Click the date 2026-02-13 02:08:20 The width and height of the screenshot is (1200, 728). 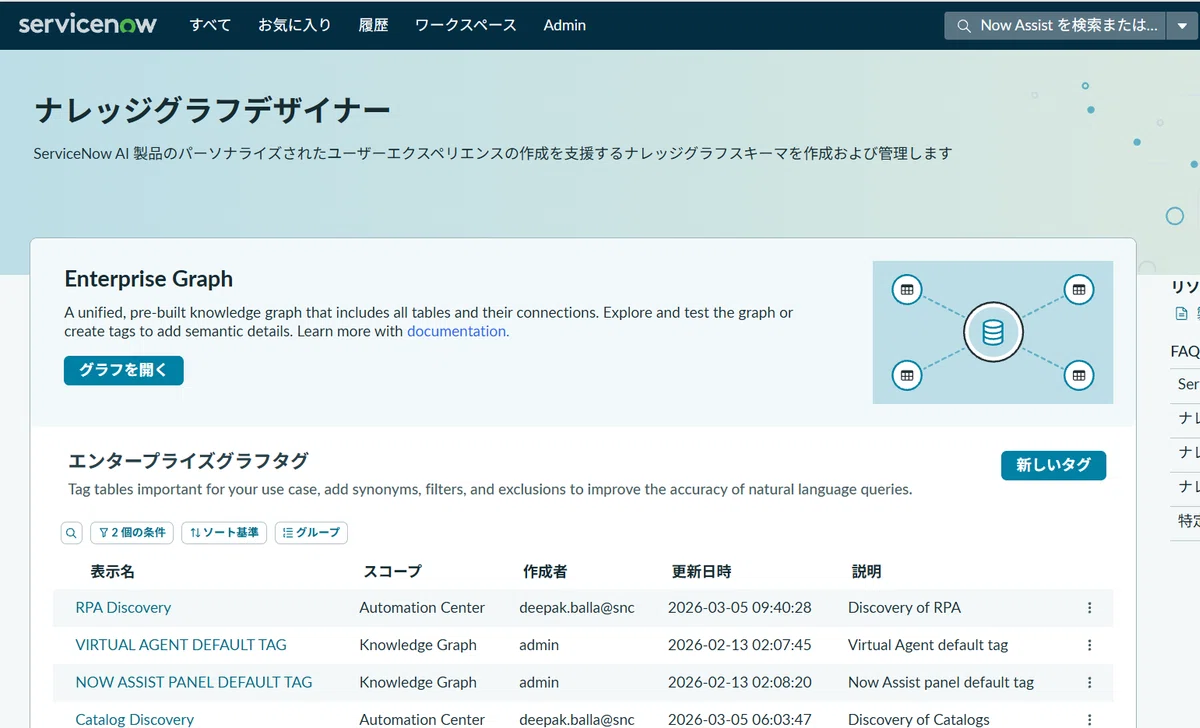(x=739, y=682)
